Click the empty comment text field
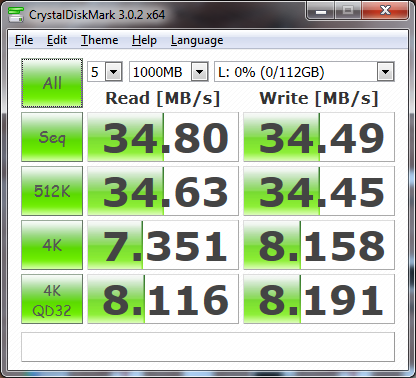Image resolution: width=416 pixels, height=378 pixels. [208, 347]
